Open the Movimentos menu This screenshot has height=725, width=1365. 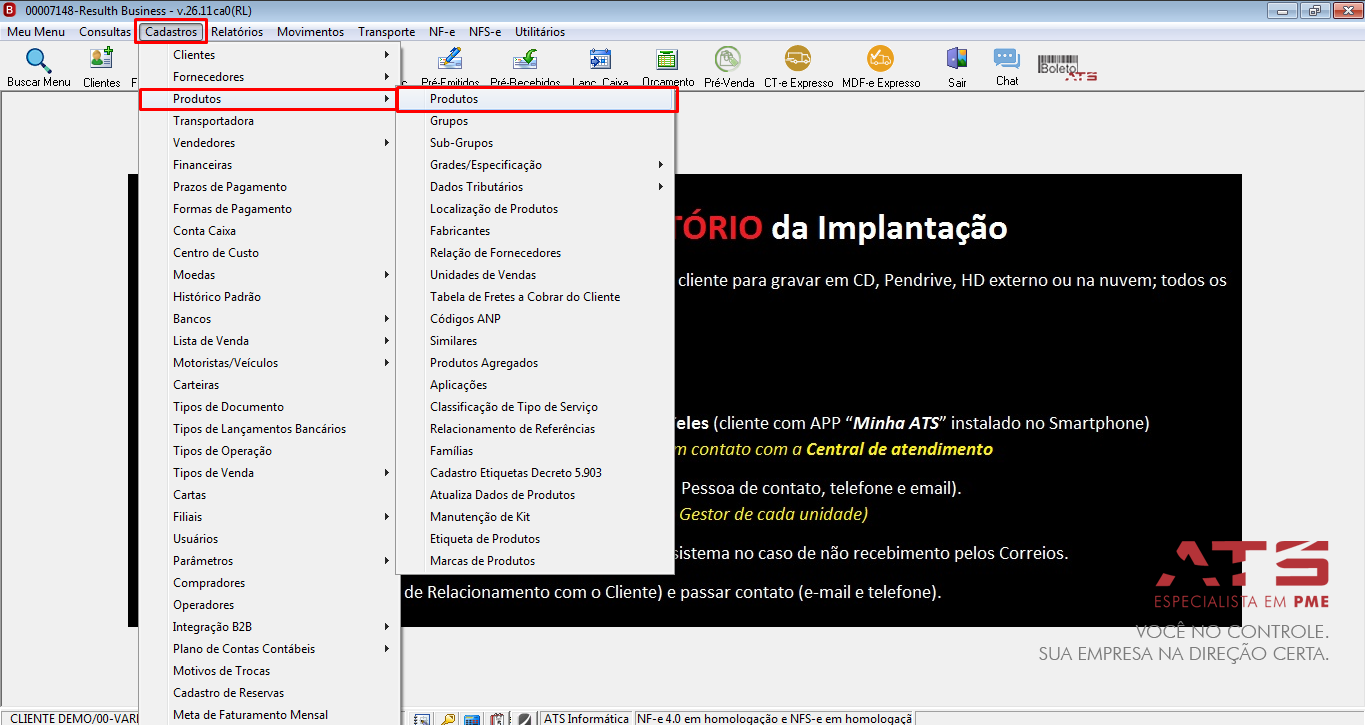coord(310,32)
